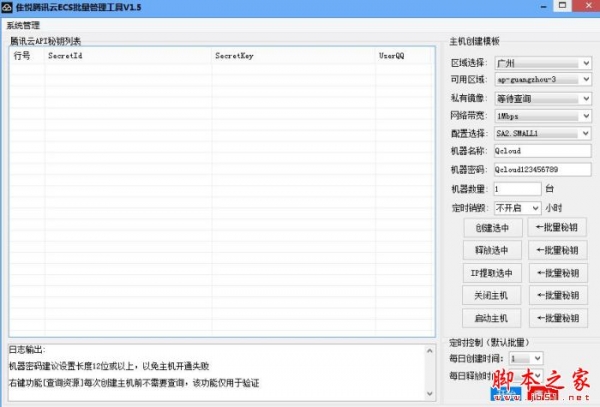Click the 机器数量 quantity field
The image size is (600, 407).
coord(517,189)
